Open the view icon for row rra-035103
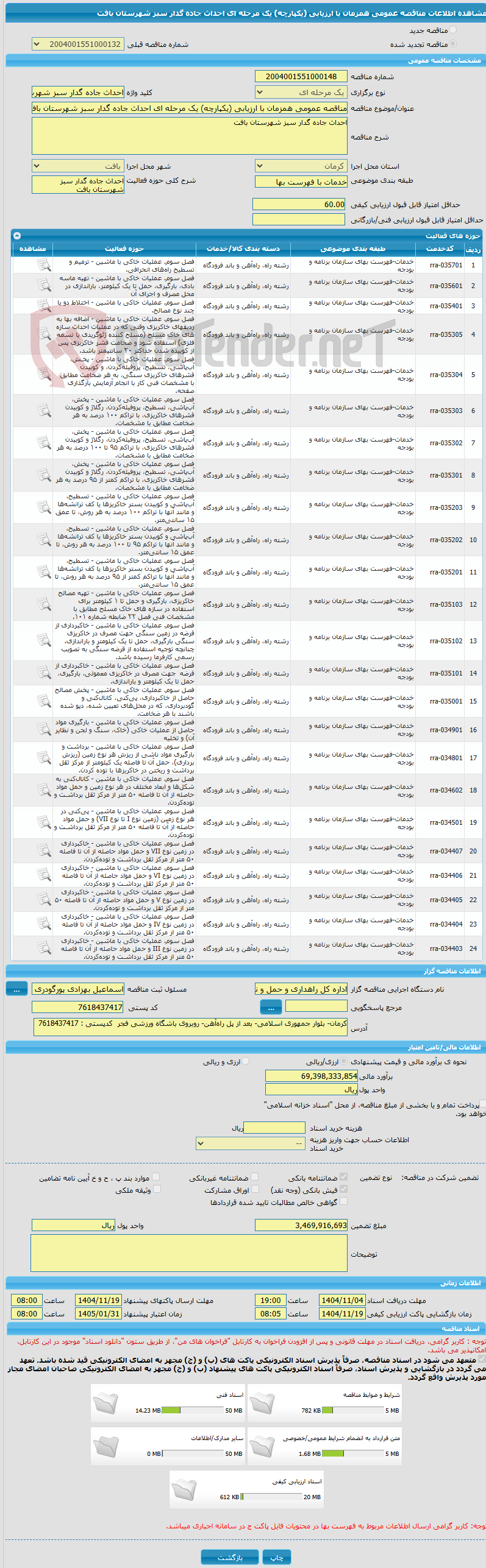This screenshot has width=486, height=1568. (44, 604)
